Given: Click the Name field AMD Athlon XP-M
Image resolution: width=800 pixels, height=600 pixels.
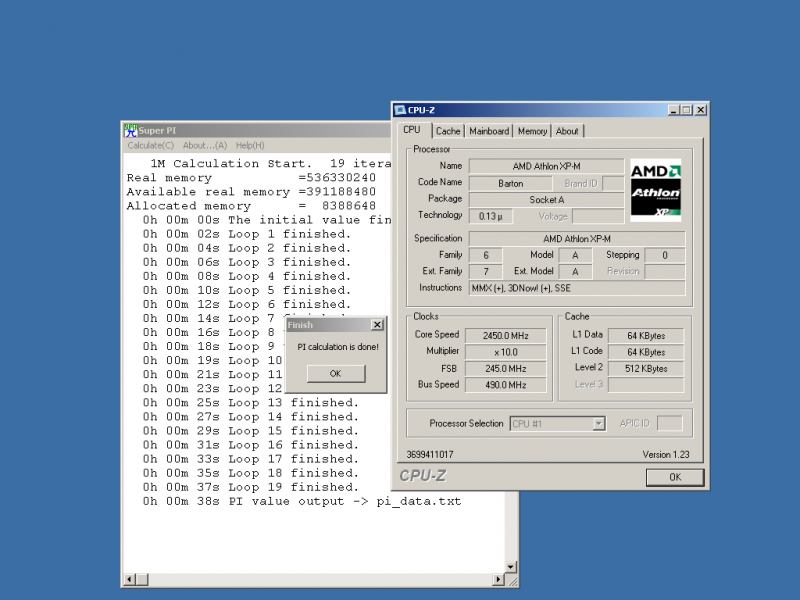Looking at the screenshot, I should click(x=546, y=166).
